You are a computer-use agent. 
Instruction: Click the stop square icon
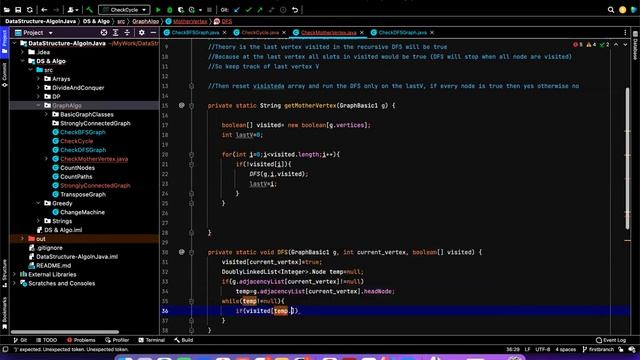click(x=209, y=10)
